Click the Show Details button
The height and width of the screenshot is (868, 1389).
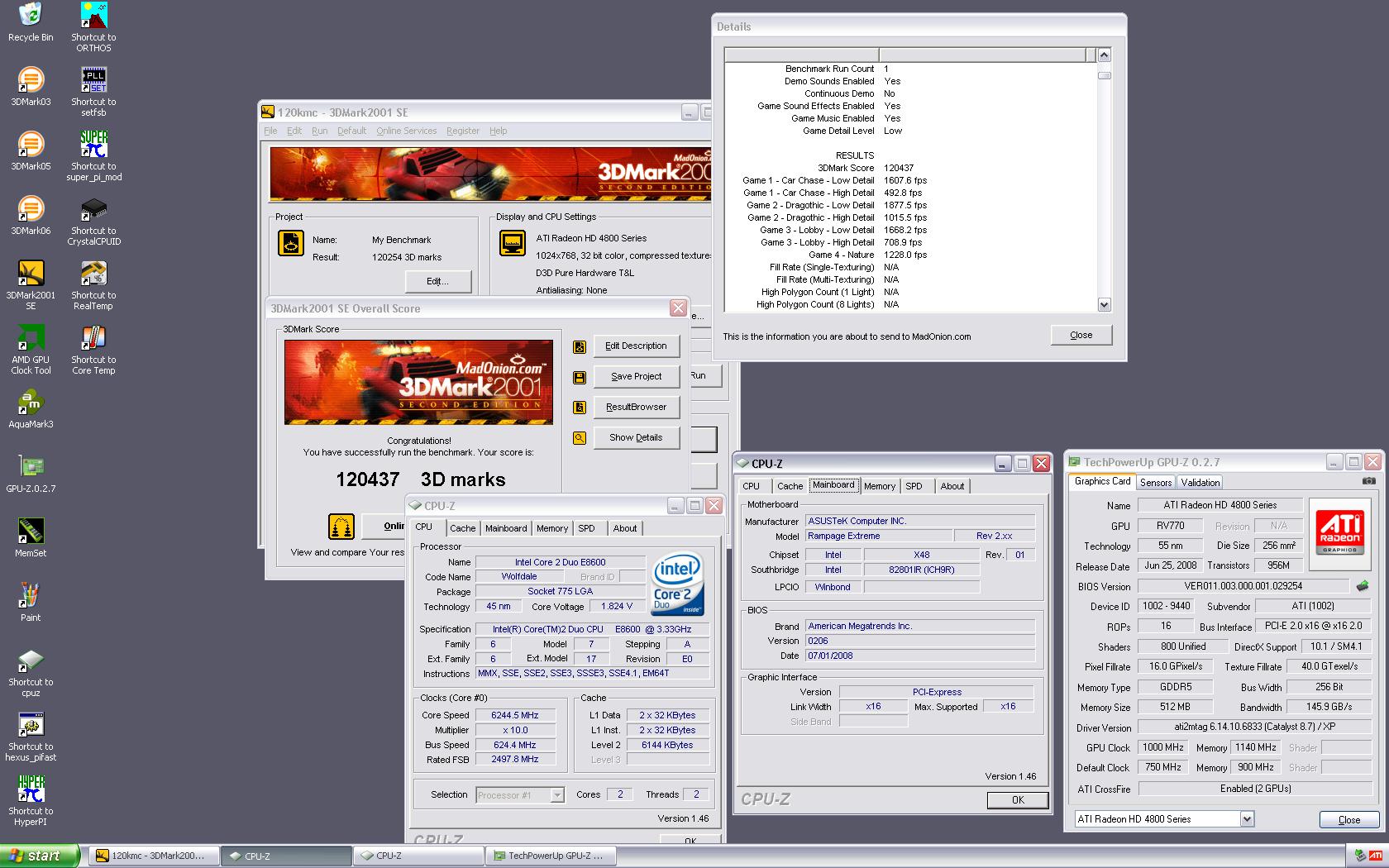(x=636, y=438)
